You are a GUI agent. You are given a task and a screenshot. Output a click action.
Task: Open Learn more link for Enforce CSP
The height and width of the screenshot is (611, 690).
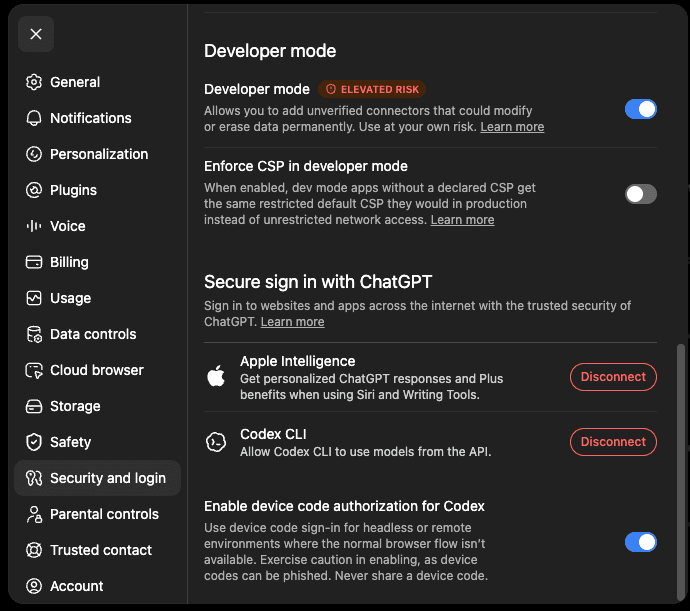point(462,220)
